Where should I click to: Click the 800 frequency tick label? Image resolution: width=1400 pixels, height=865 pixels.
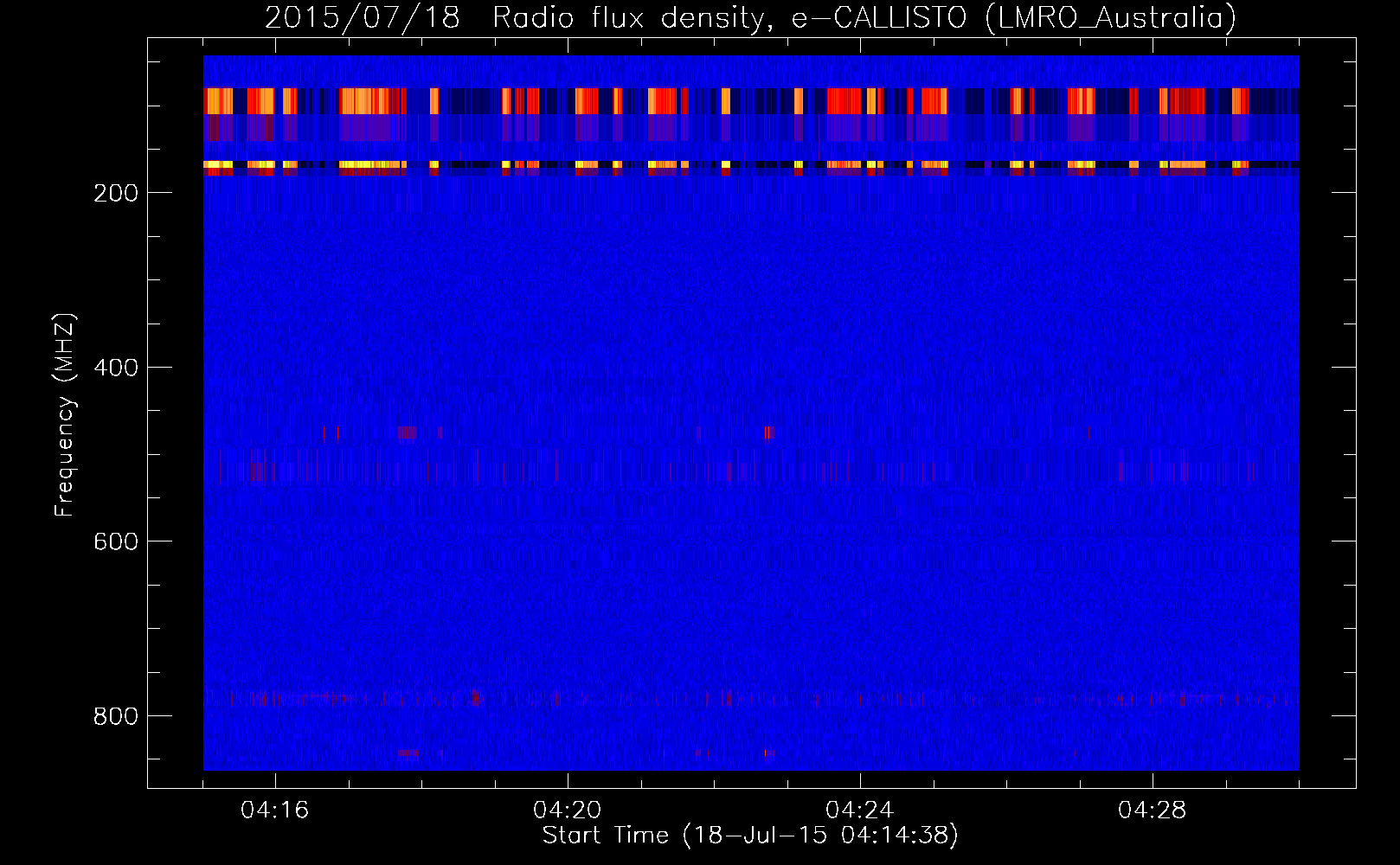point(115,716)
